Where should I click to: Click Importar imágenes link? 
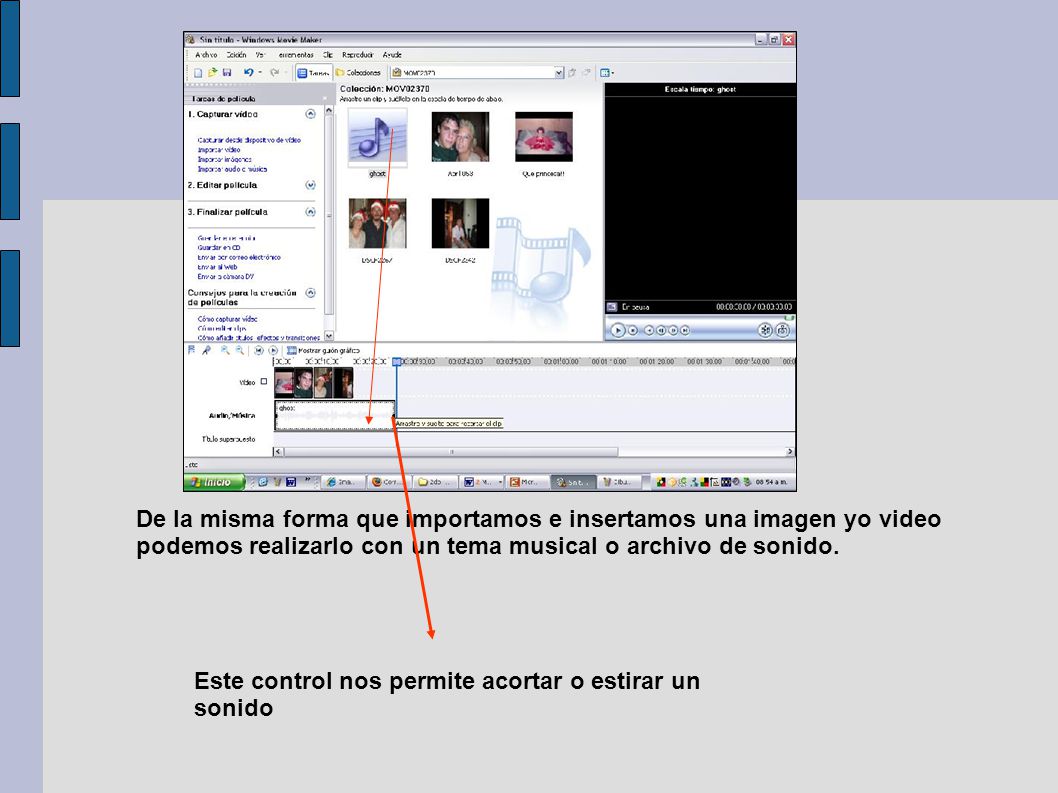tap(225, 159)
